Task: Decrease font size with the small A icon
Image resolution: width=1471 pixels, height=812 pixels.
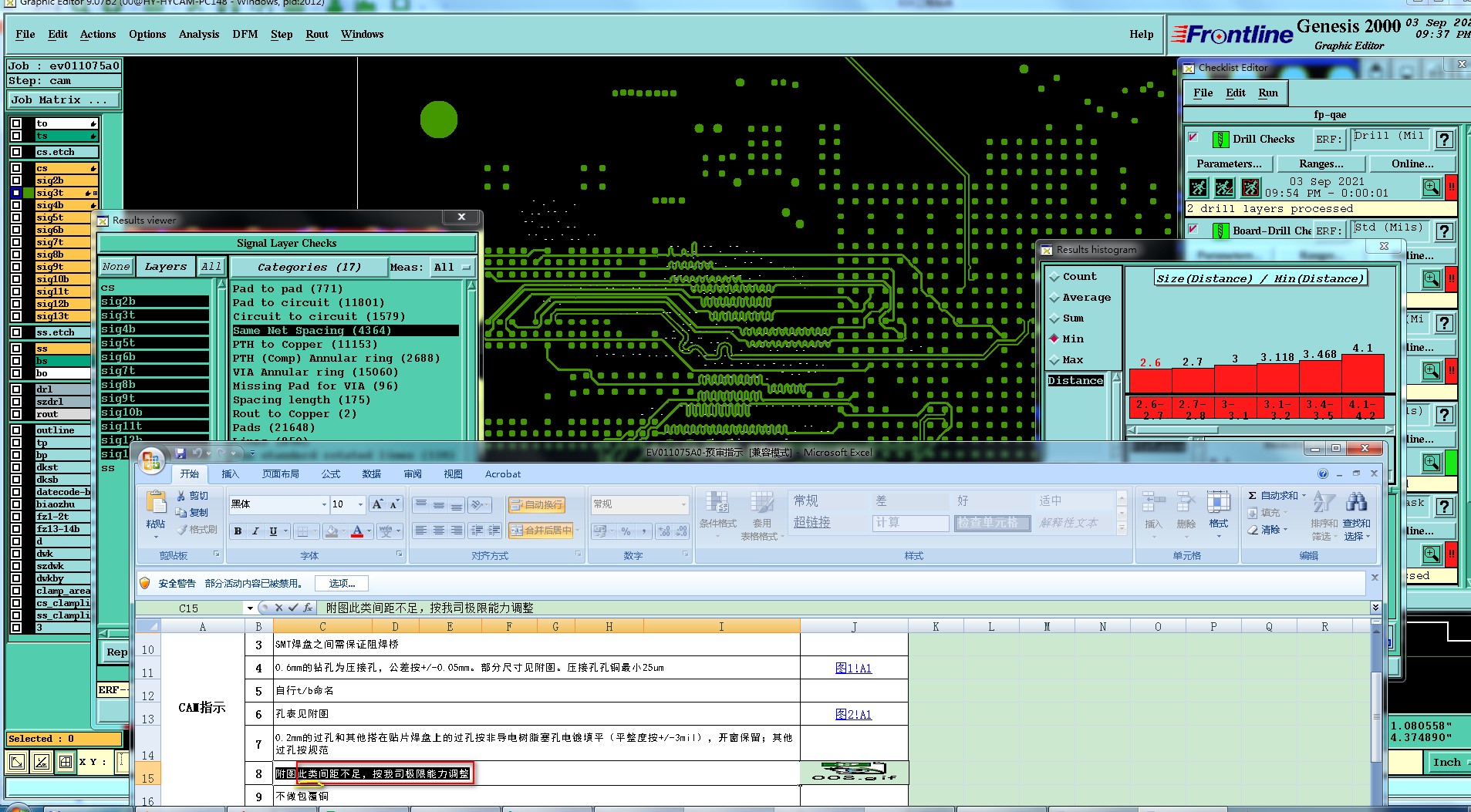Action: click(x=394, y=504)
